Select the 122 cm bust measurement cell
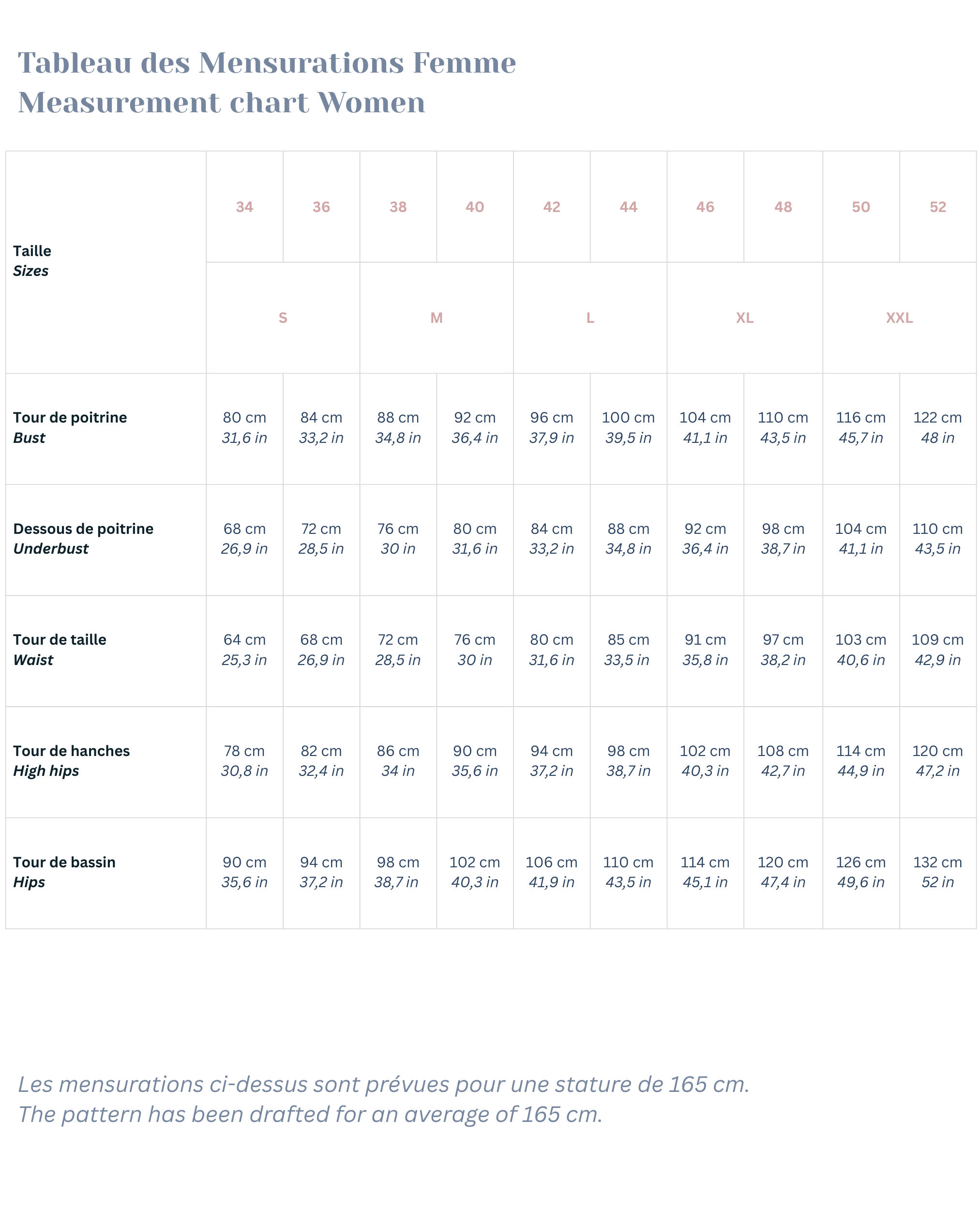 pyautogui.click(x=937, y=427)
